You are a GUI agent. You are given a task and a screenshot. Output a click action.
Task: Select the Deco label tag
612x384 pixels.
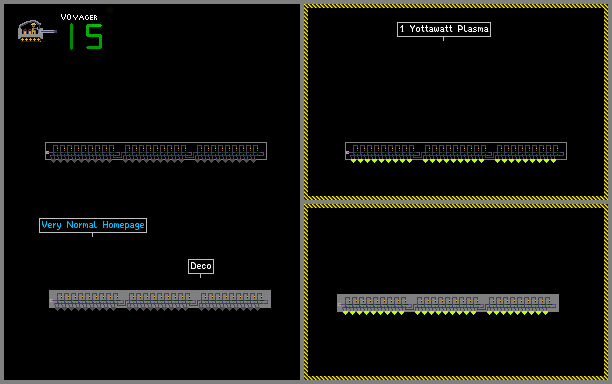tap(201, 266)
